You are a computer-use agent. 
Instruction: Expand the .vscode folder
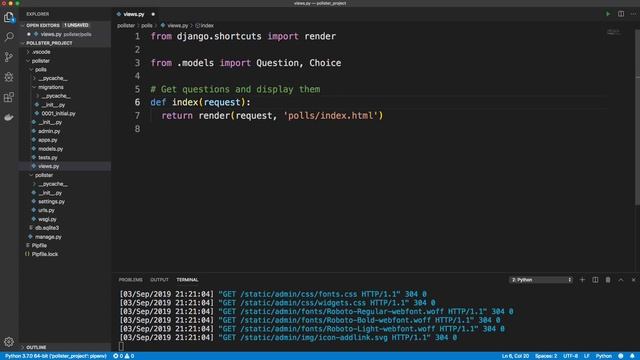[x=41, y=52]
